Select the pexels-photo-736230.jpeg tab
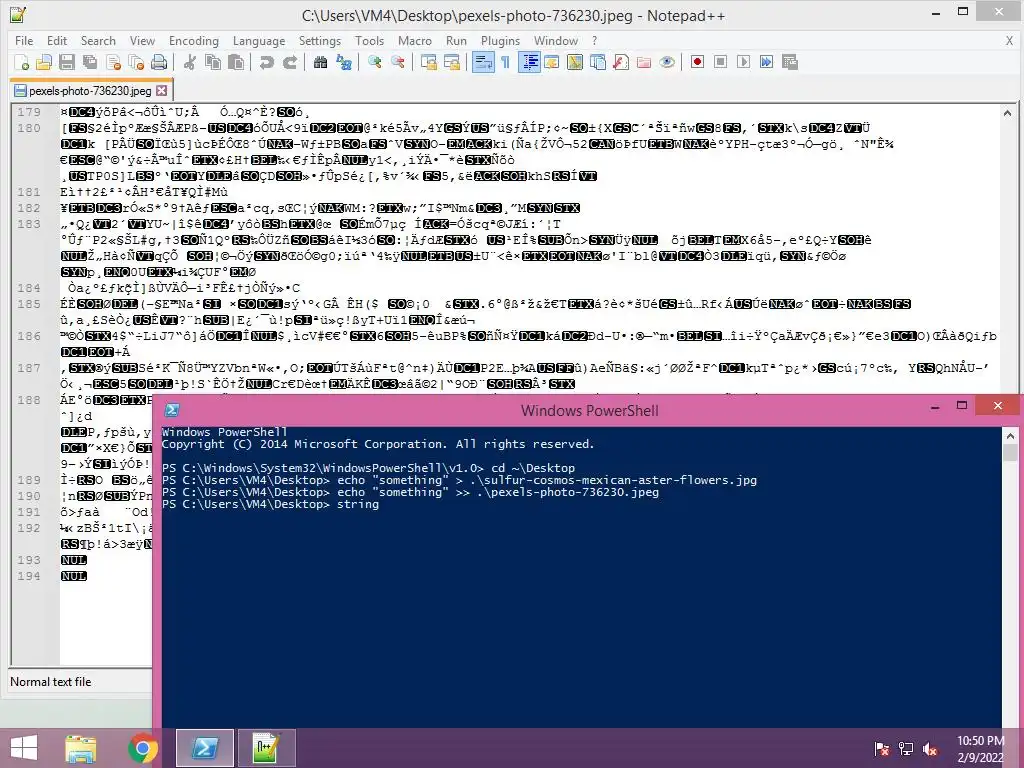This screenshot has width=1024, height=768. click(89, 91)
